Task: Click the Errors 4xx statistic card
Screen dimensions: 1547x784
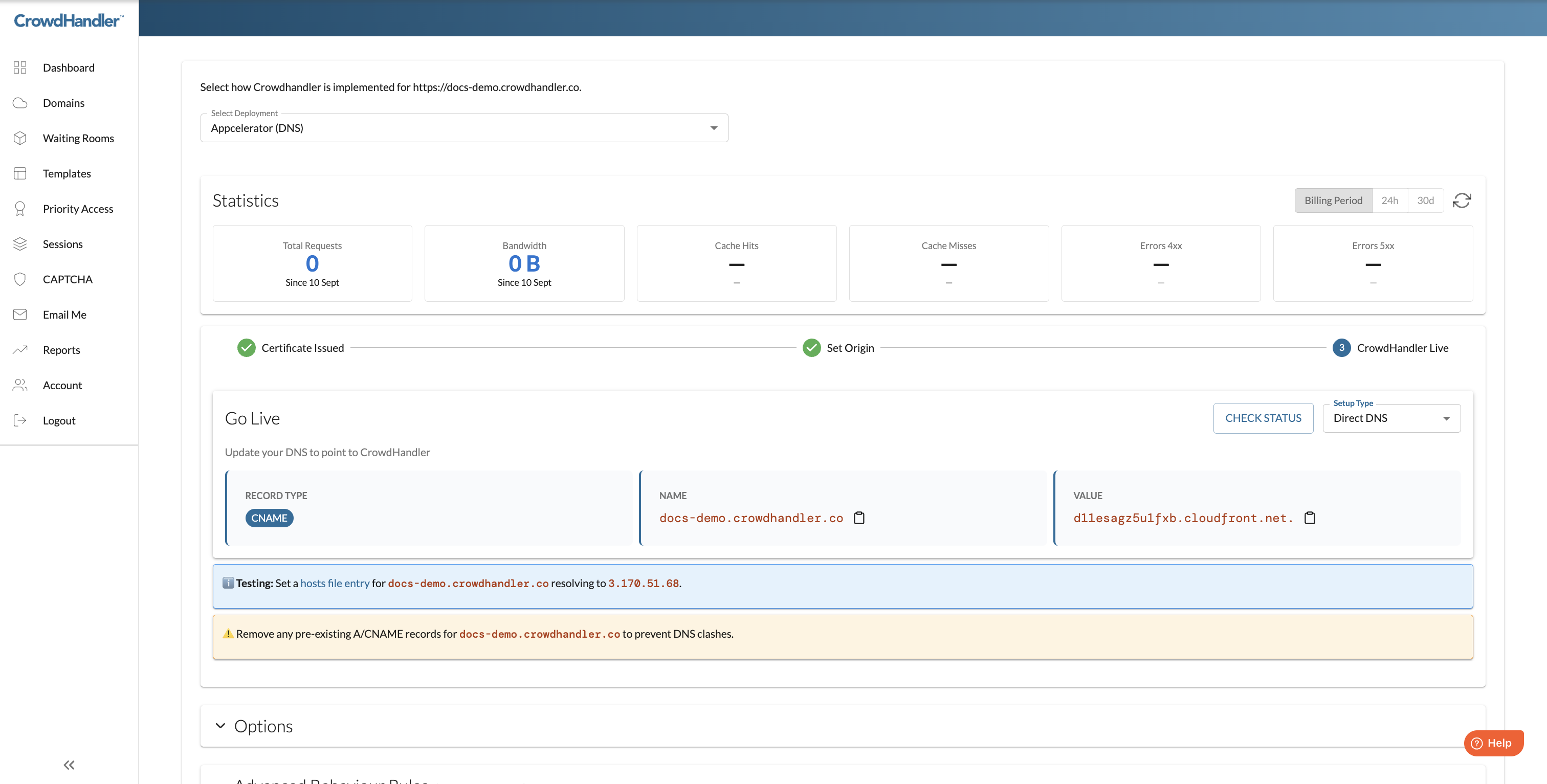Action: point(1161,263)
